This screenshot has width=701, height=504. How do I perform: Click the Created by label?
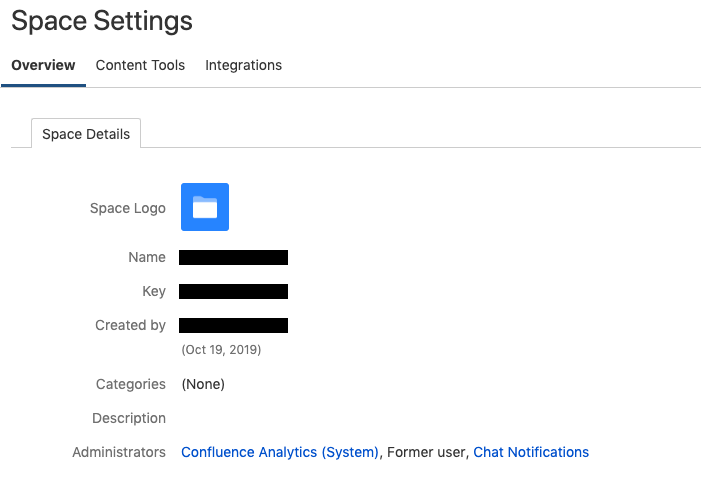tap(131, 325)
